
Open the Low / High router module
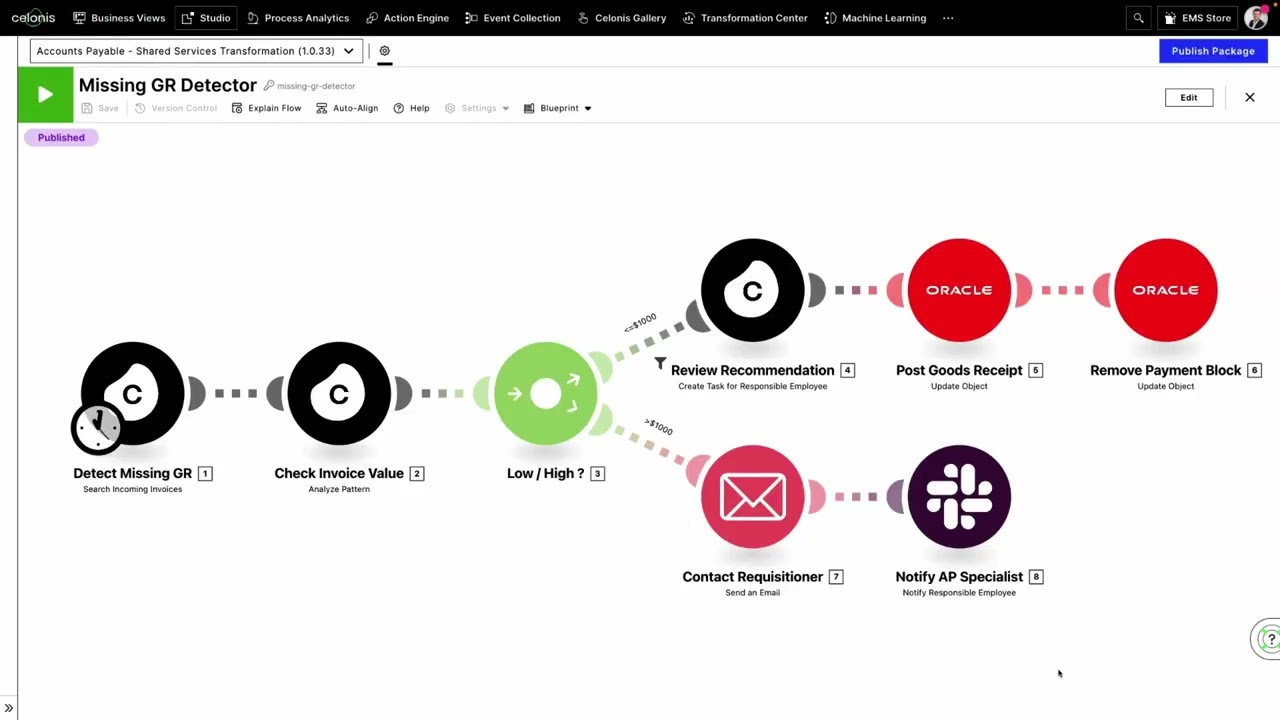545,393
